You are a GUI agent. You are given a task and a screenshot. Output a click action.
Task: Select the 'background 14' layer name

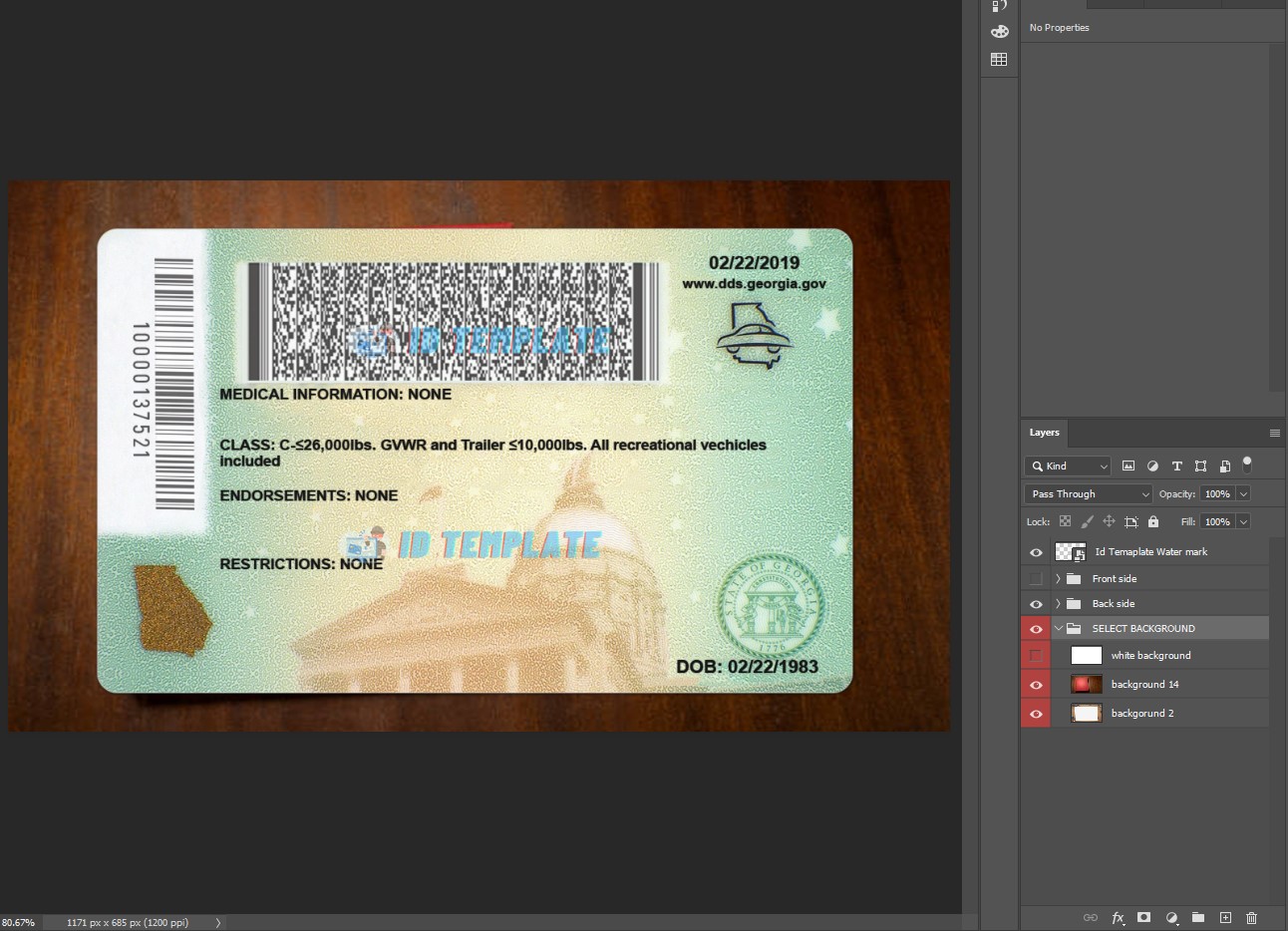[x=1144, y=684]
